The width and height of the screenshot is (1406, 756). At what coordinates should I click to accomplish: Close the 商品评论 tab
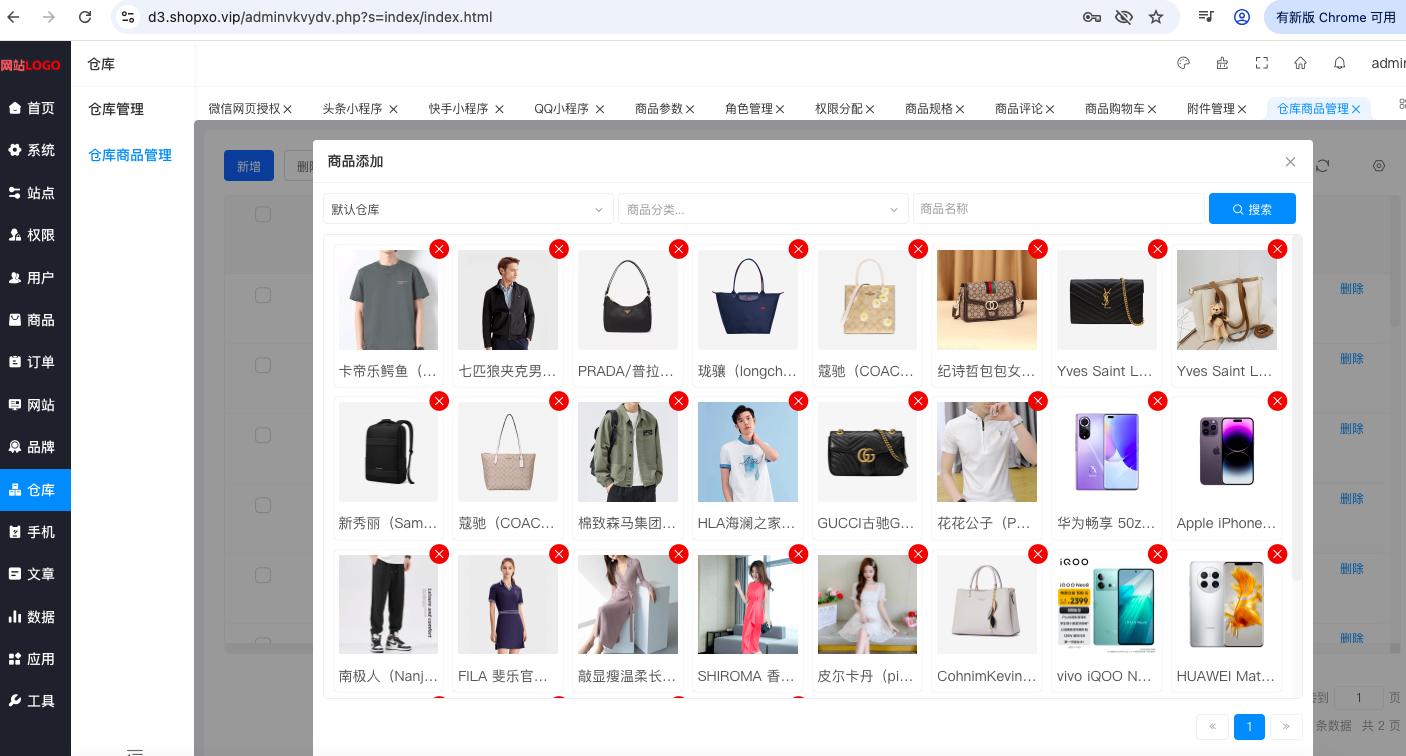[1050, 109]
